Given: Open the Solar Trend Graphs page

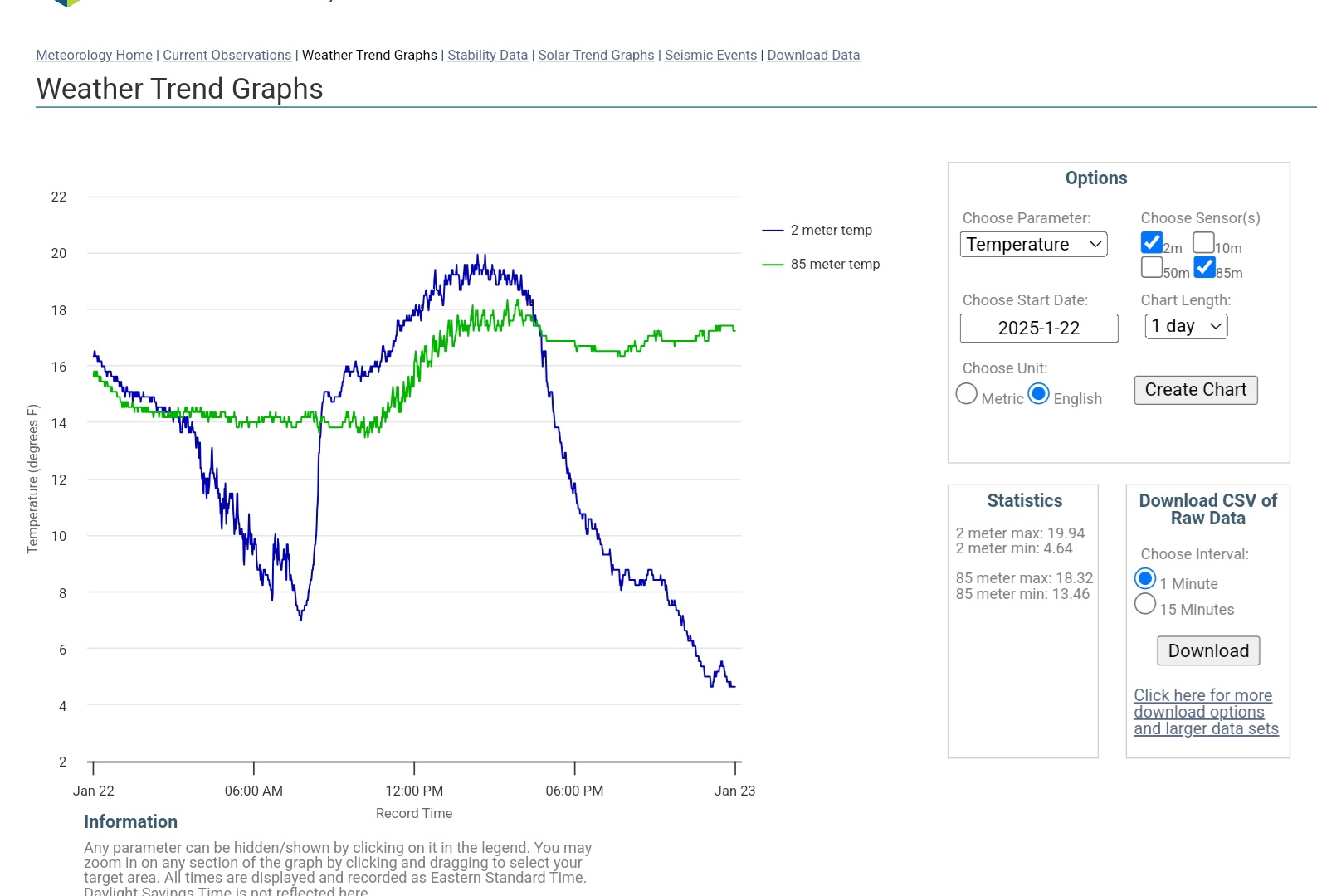Looking at the screenshot, I should coord(596,55).
